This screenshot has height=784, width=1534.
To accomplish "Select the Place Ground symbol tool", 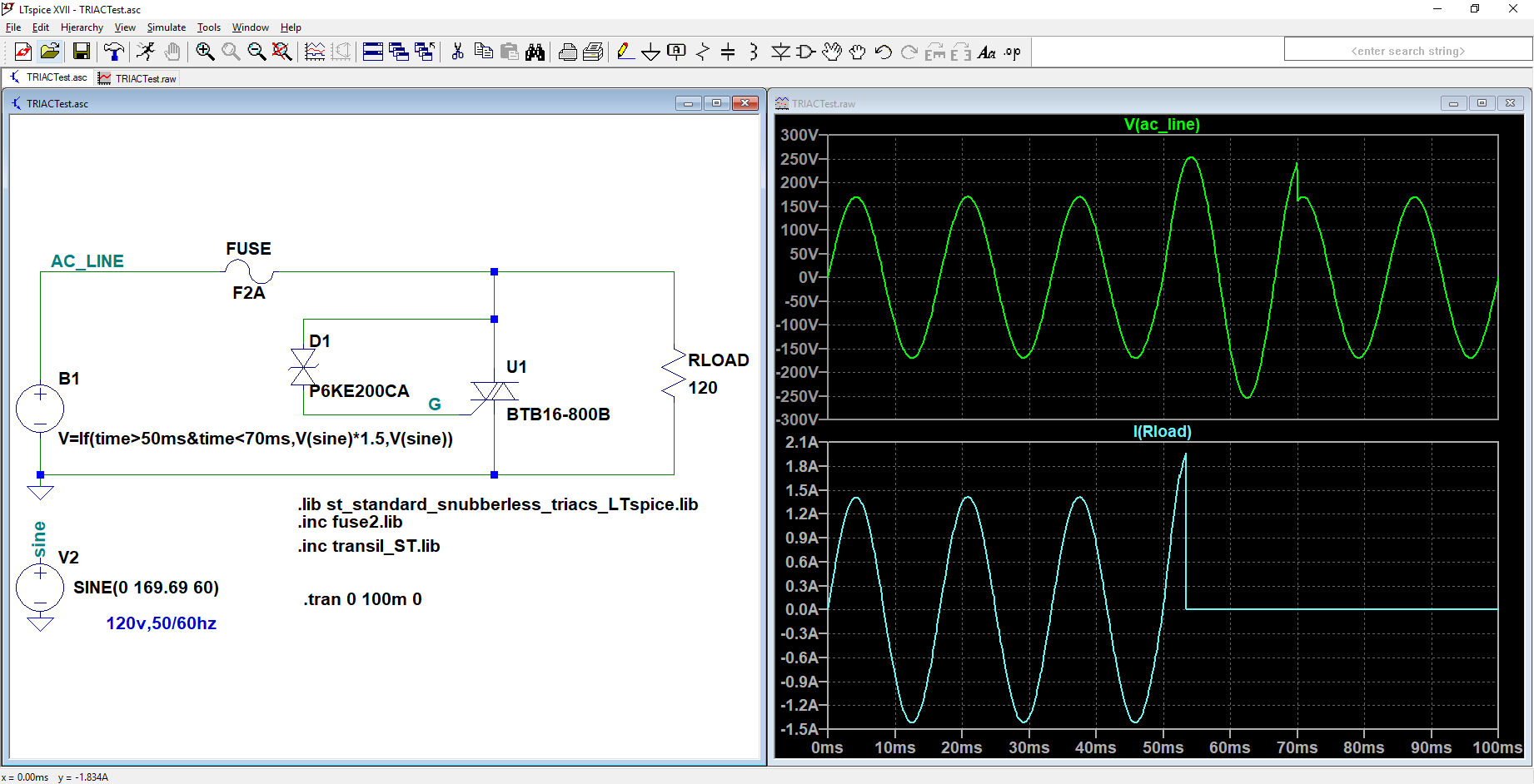I will (x=650, y=52).
